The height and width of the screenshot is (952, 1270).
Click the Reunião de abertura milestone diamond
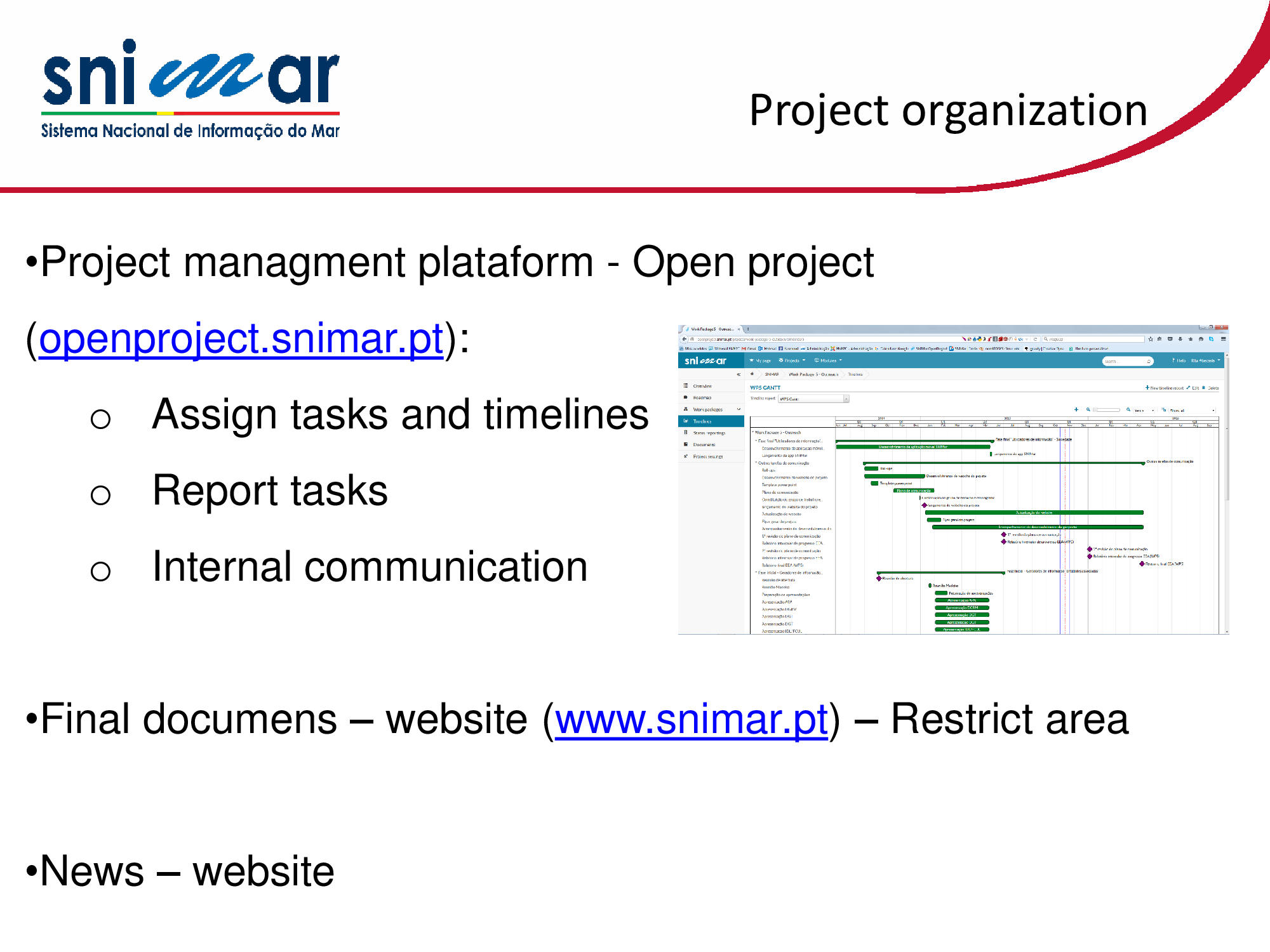(x=879, y=578)
